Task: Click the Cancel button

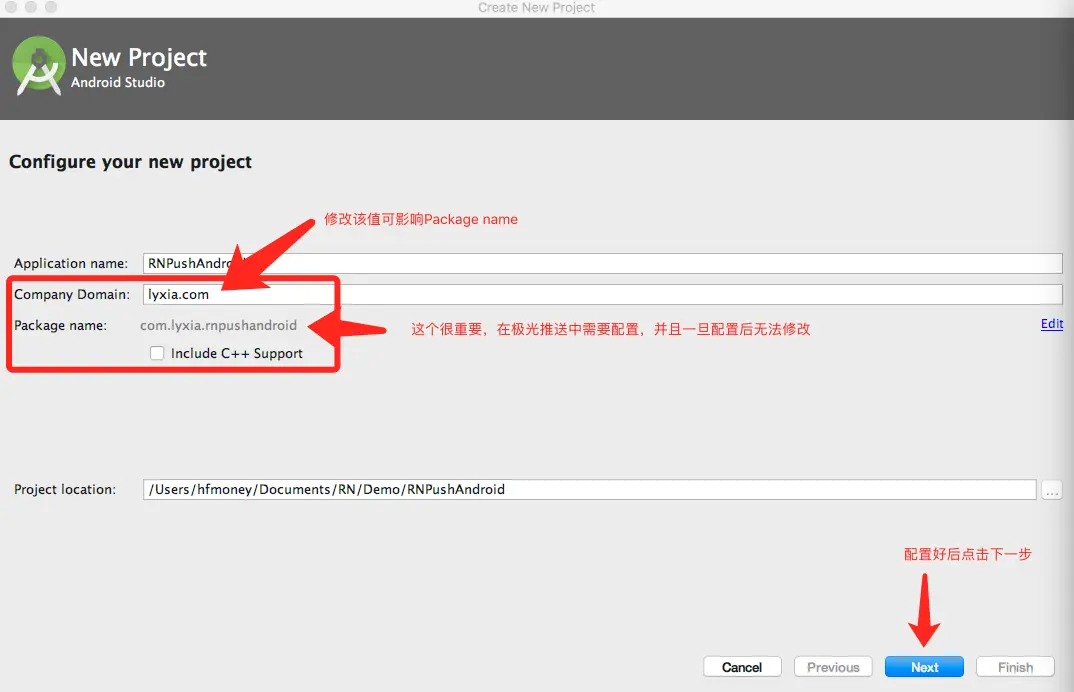Action: [742, 667]
